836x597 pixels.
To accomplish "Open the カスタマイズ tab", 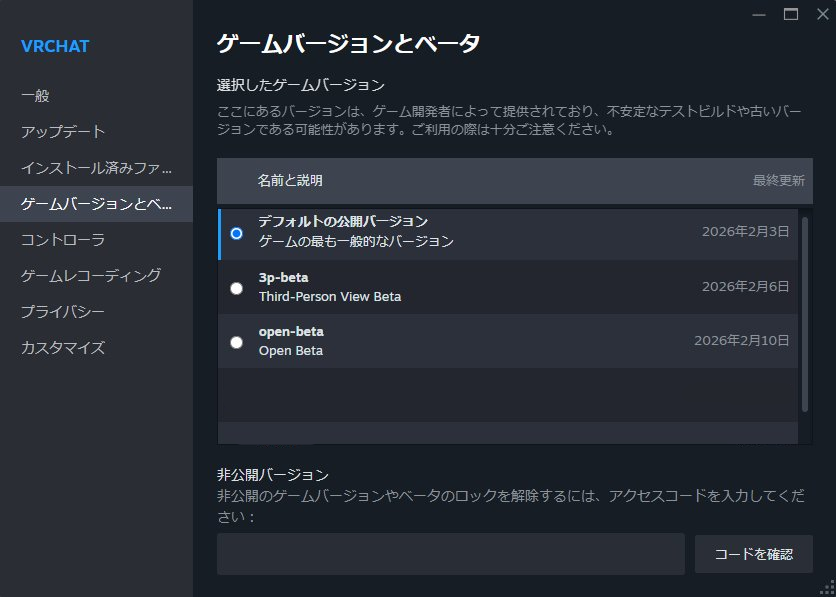I will [x=63, y=348].
